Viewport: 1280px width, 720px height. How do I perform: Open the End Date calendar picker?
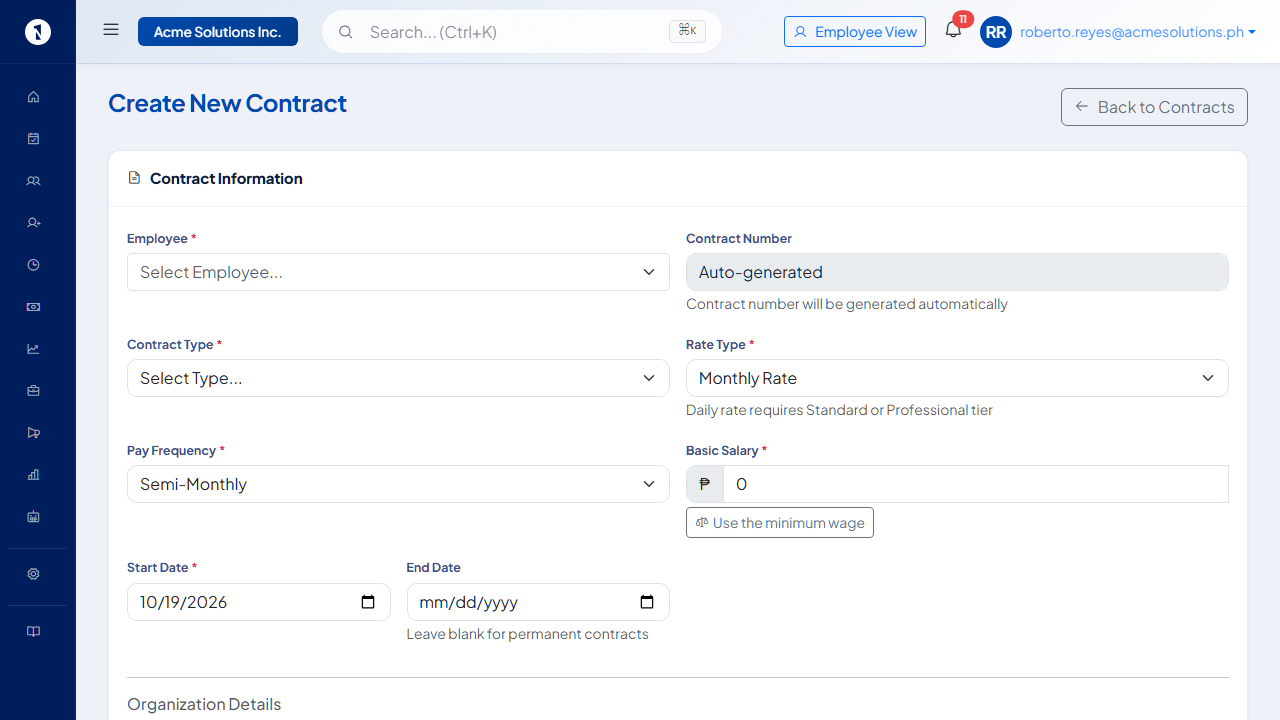tap(647, 602)
